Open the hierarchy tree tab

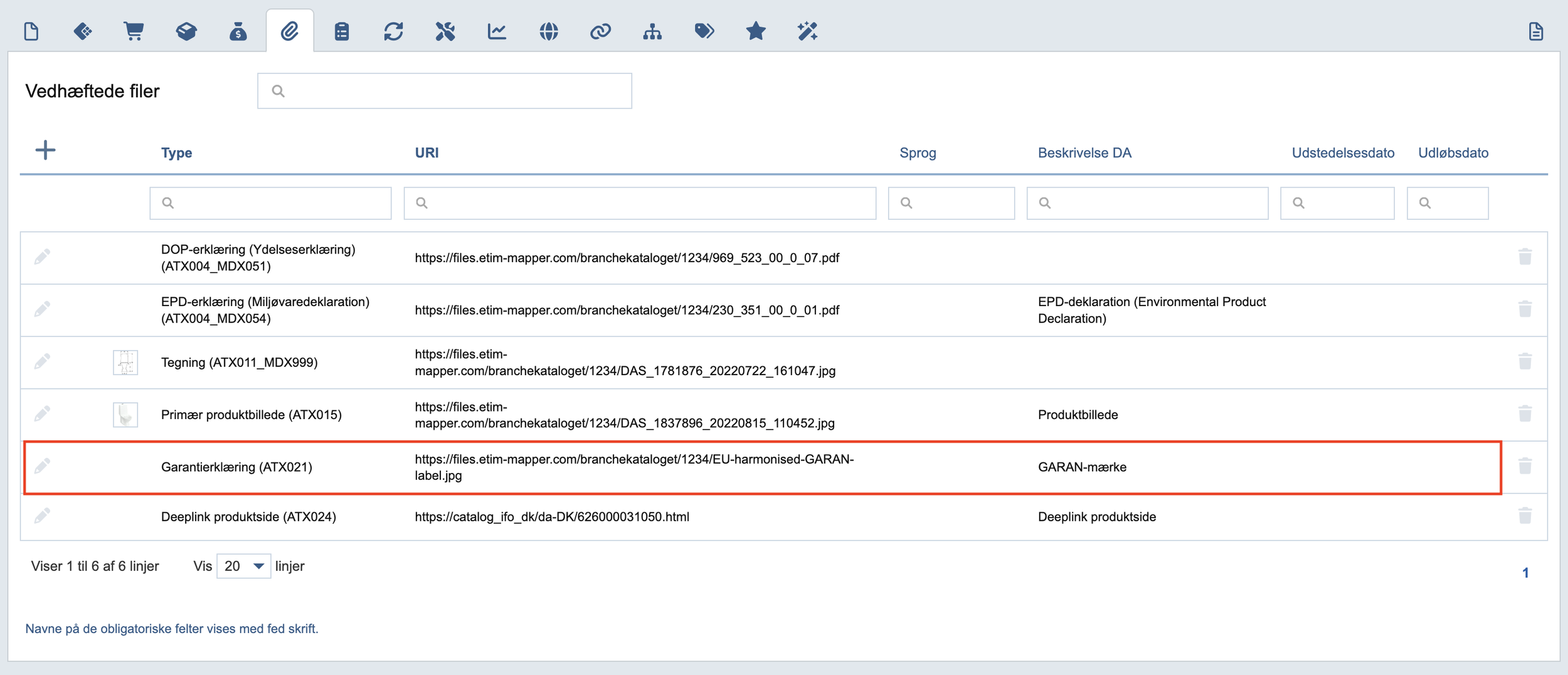[x=652, y=31]
